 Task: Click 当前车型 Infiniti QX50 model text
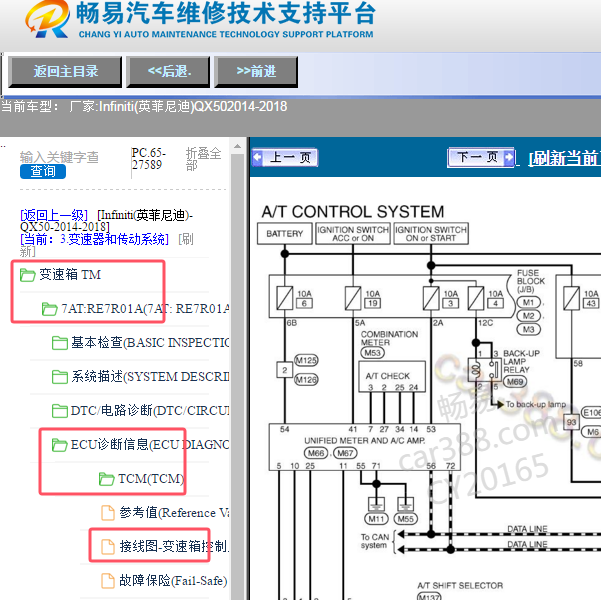click(x=144, y=106)
